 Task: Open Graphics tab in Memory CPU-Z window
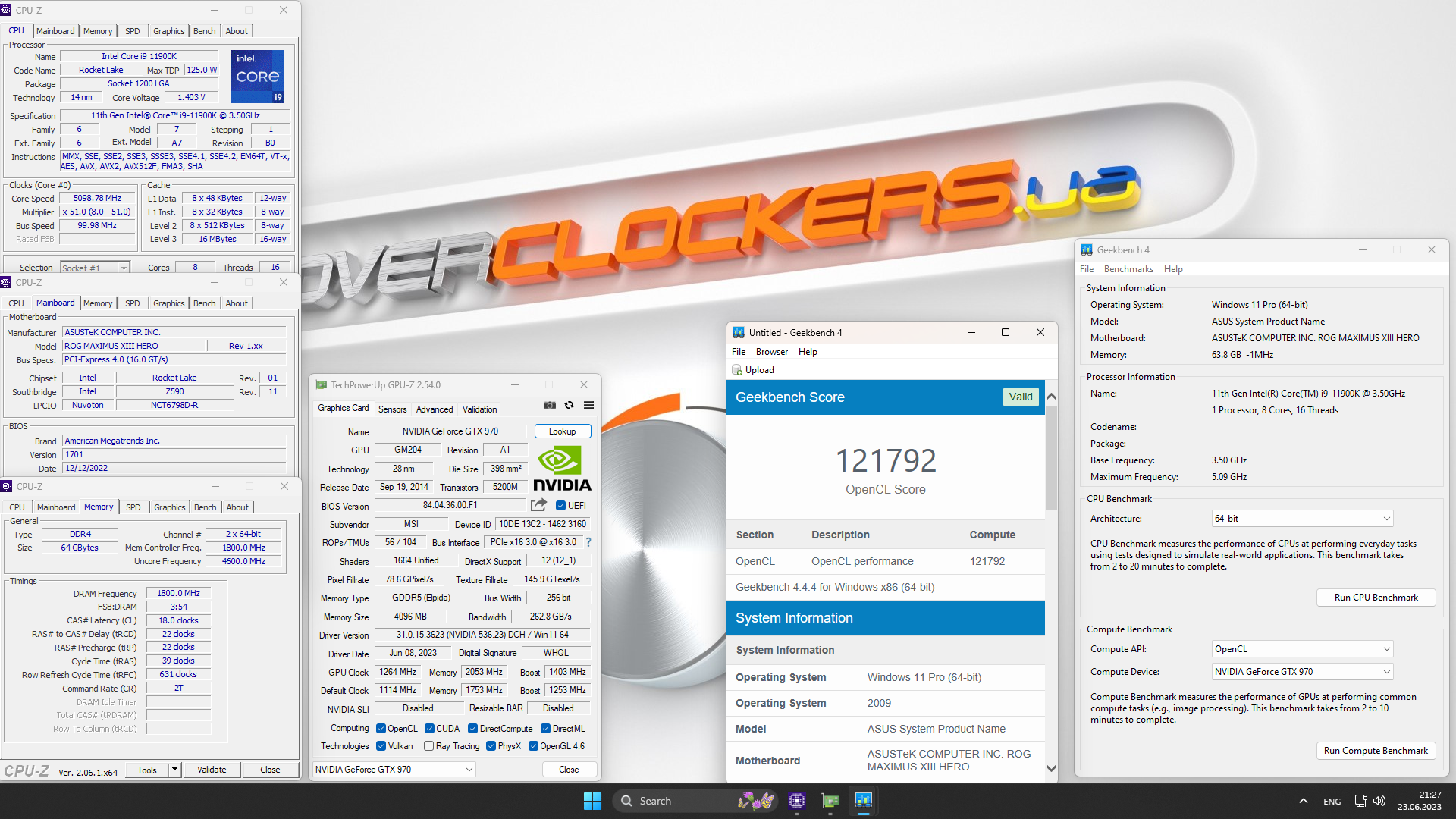pyautogui.click(x=170, y=507)
